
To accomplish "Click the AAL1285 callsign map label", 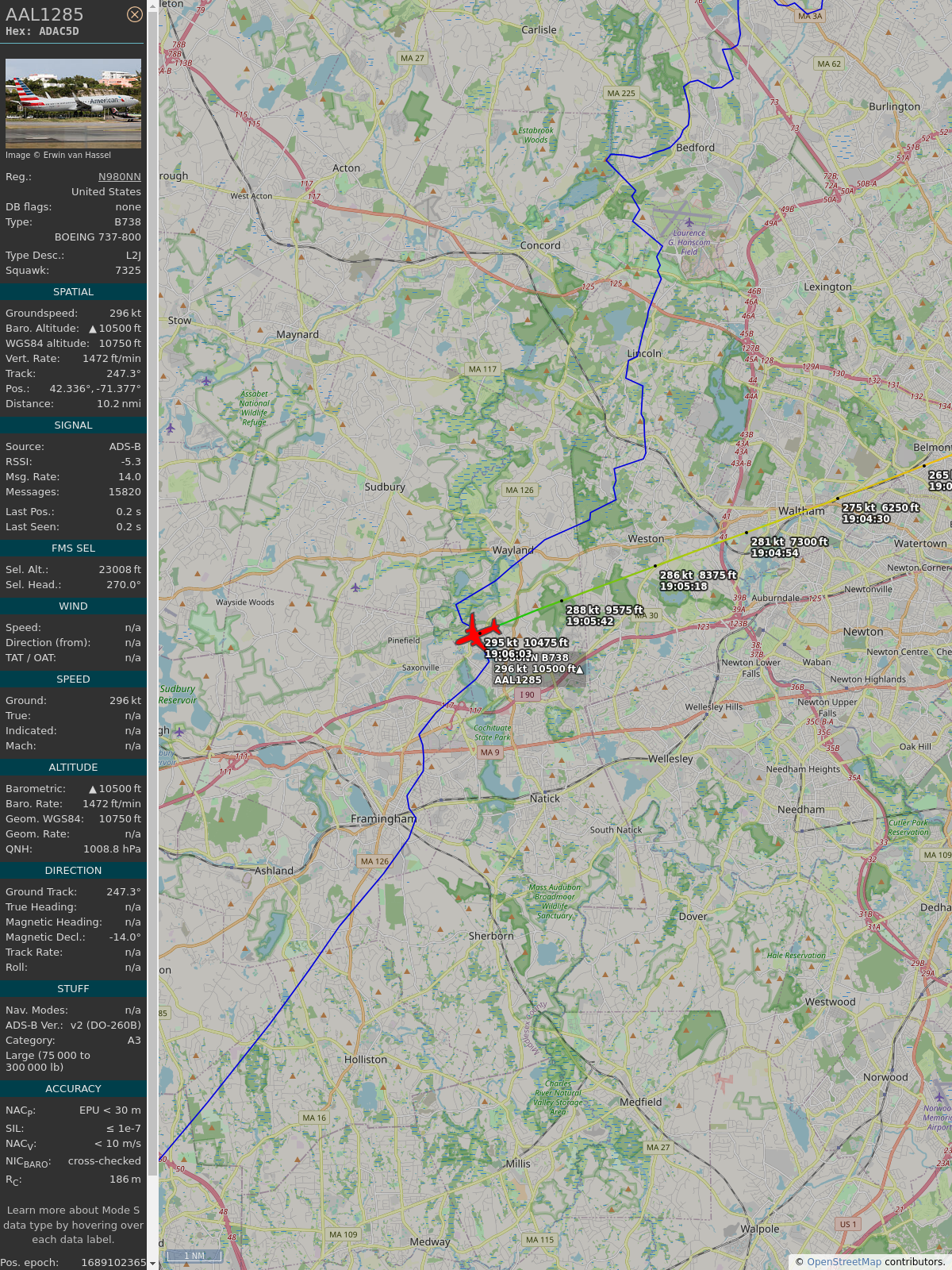I will tap(517, 679).
